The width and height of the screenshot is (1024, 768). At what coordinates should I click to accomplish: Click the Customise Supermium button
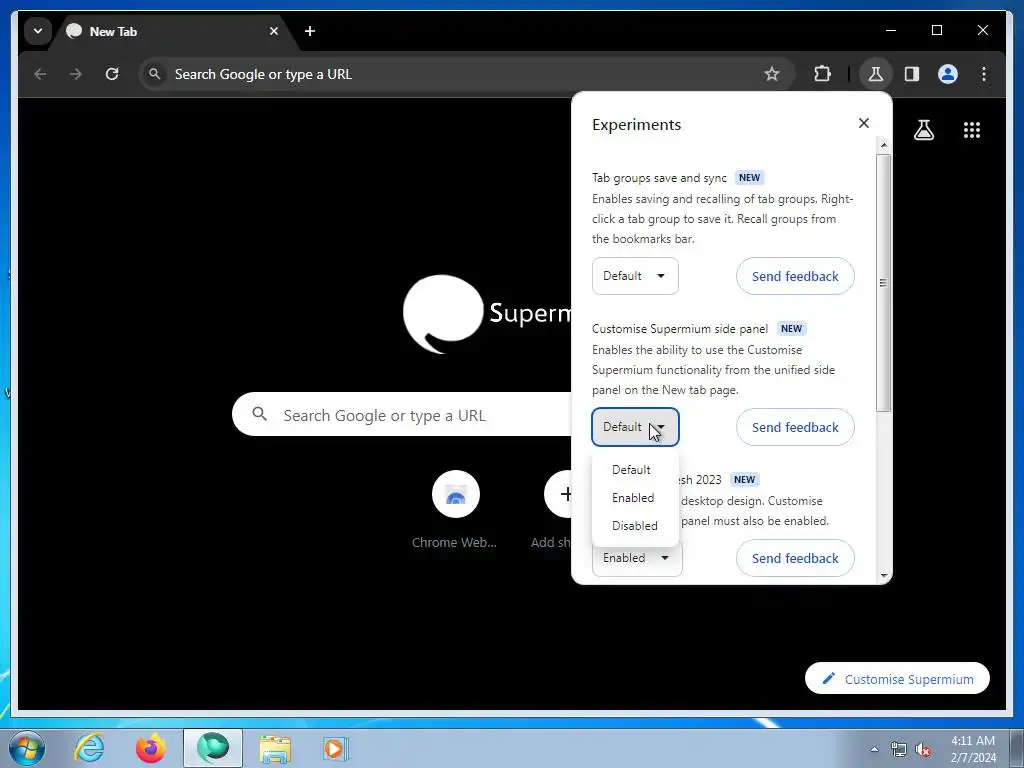click(x=897, y=679)
